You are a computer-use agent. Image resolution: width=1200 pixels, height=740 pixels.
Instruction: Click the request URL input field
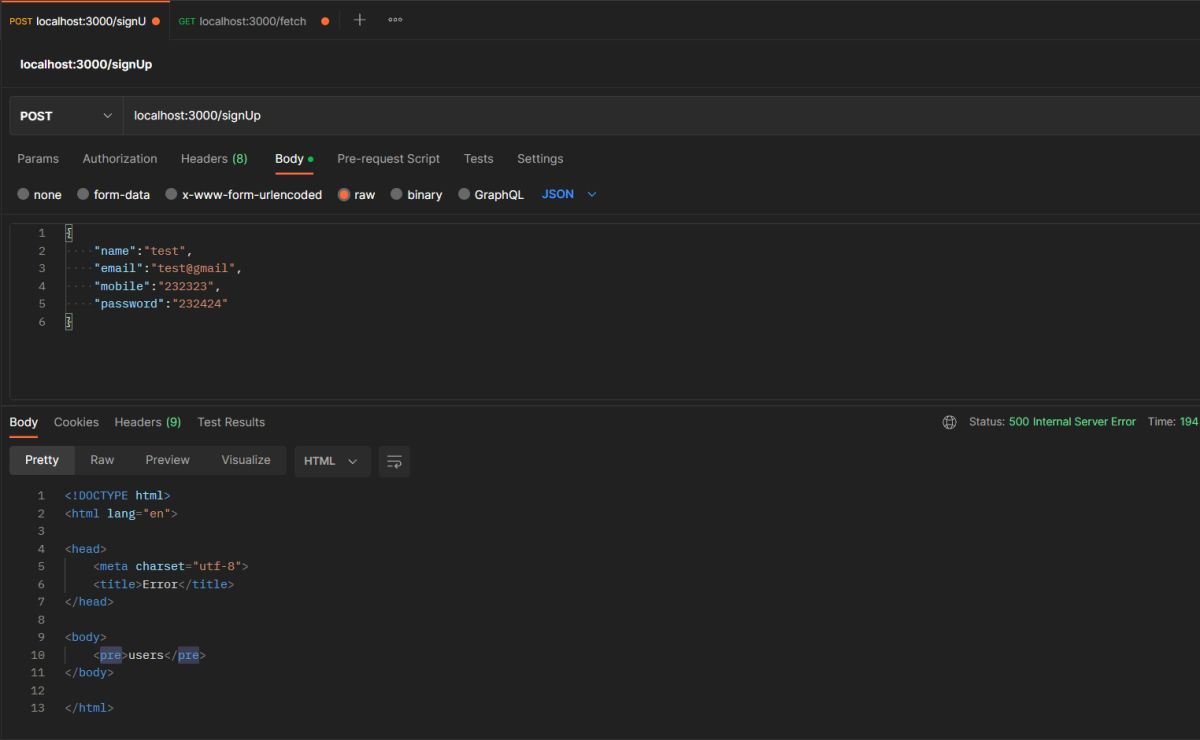tap(661, 116)
